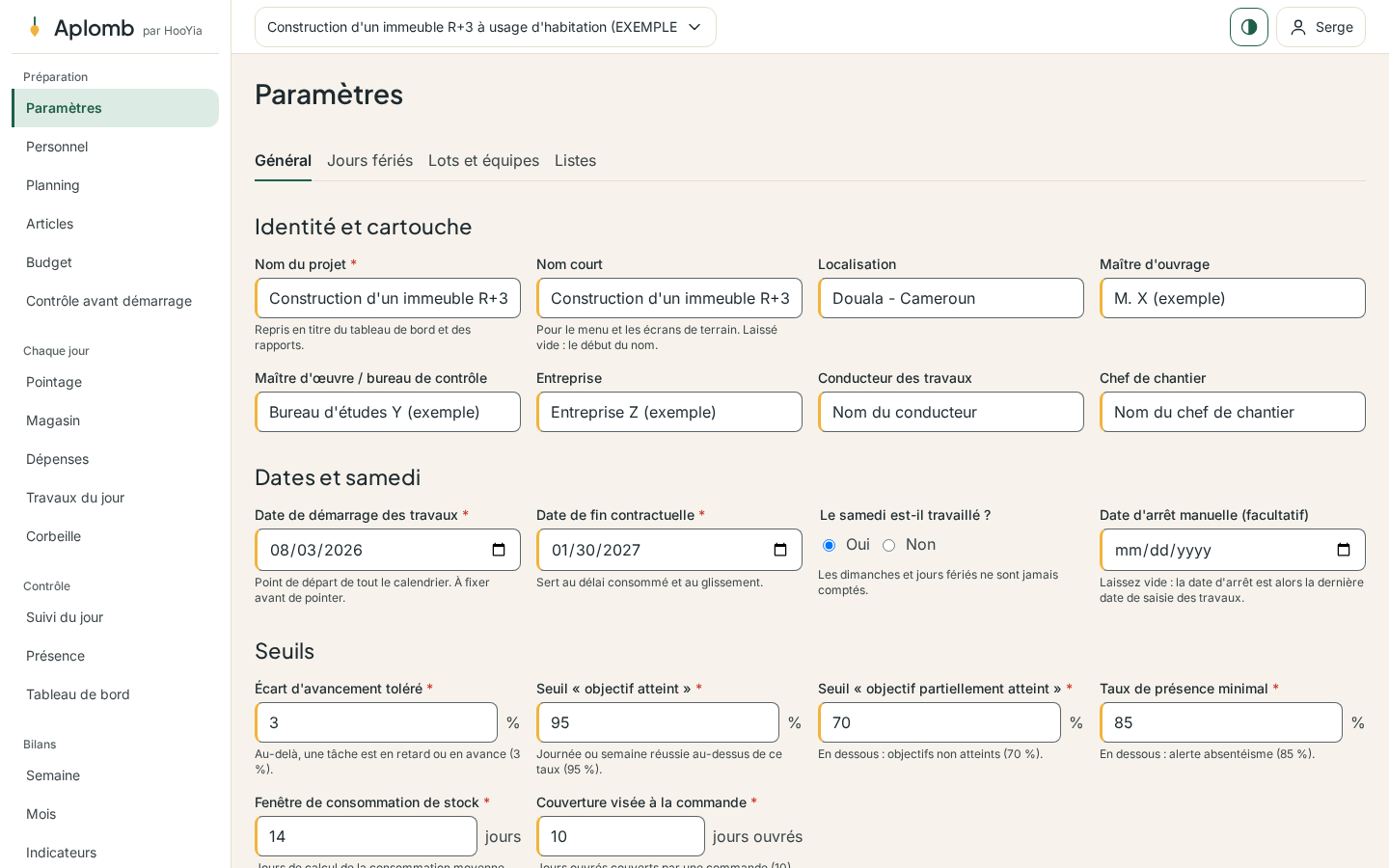Select Oui for samedi travaillé
The image size is (1389, 868).
pyautogui.click(x=829, y=545)
